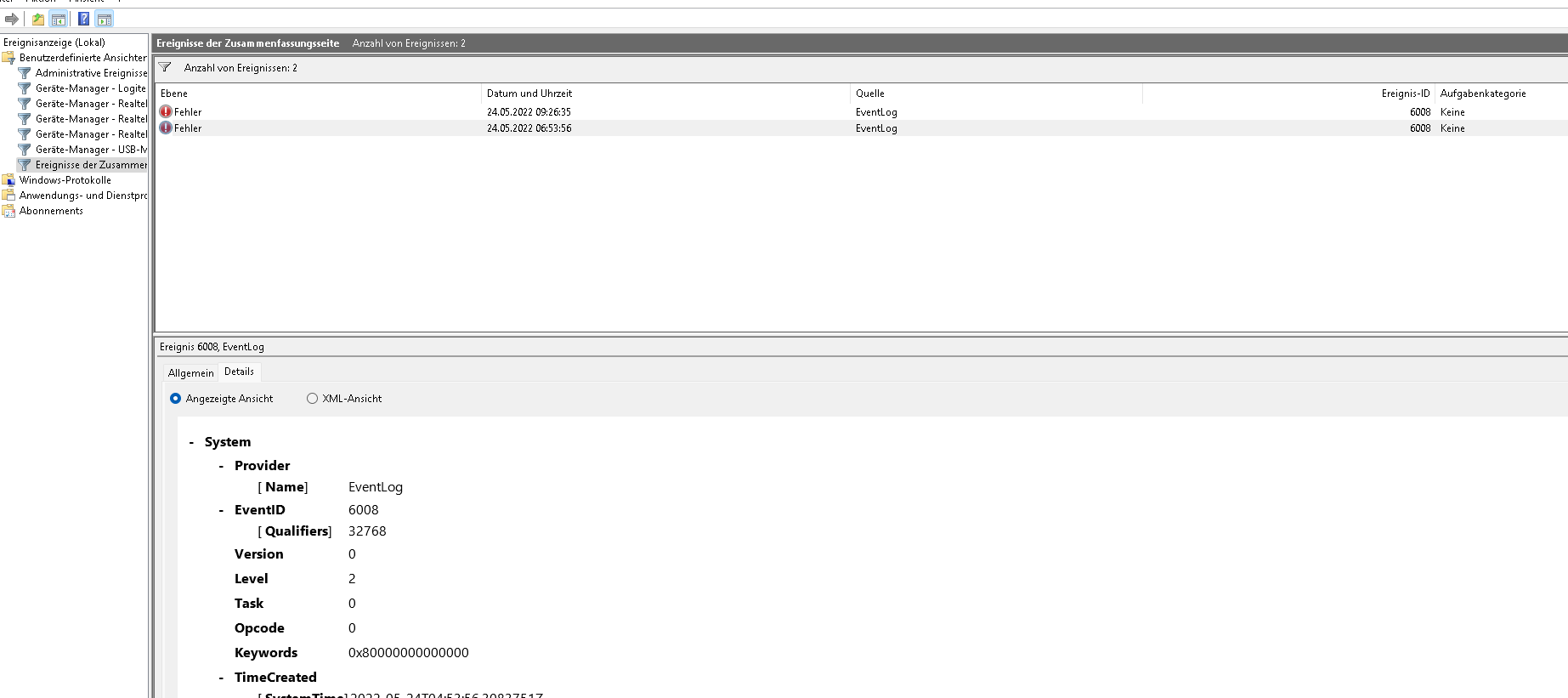
Task: Click the Abonnements icon in the tree
Action: tap(8, 211)
